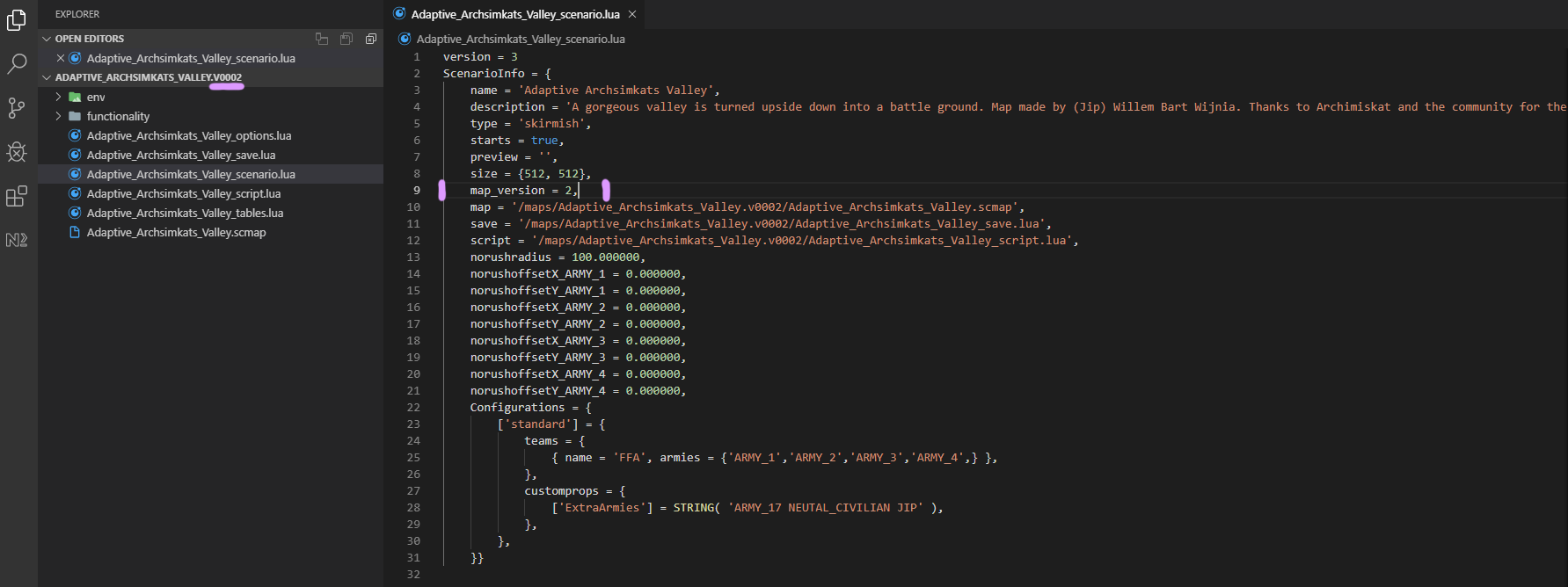Select the Adaptive_Archsimkats_Valley_scenario.lua editor tab

[x=515, y=14]
